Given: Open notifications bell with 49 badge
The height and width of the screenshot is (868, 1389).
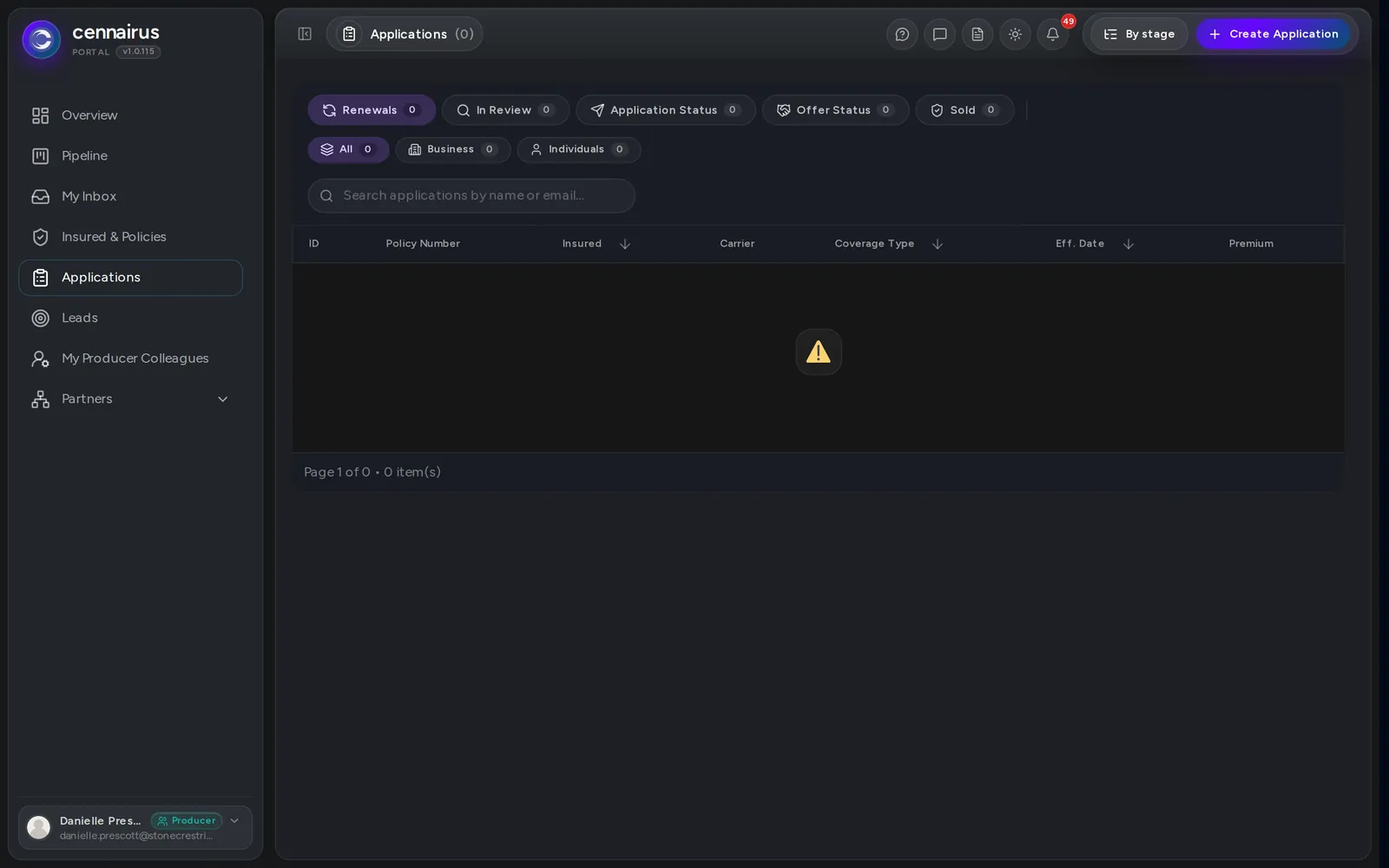Looking at the screenshot, I should (1052, 34).
